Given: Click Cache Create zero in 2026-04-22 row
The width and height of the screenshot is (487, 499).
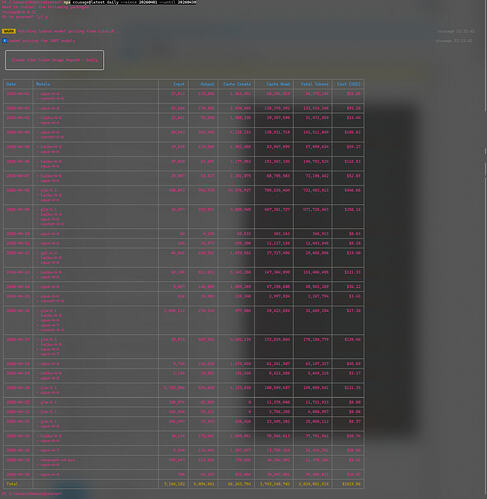Looking at the screenshot, I should coord(249,412).
